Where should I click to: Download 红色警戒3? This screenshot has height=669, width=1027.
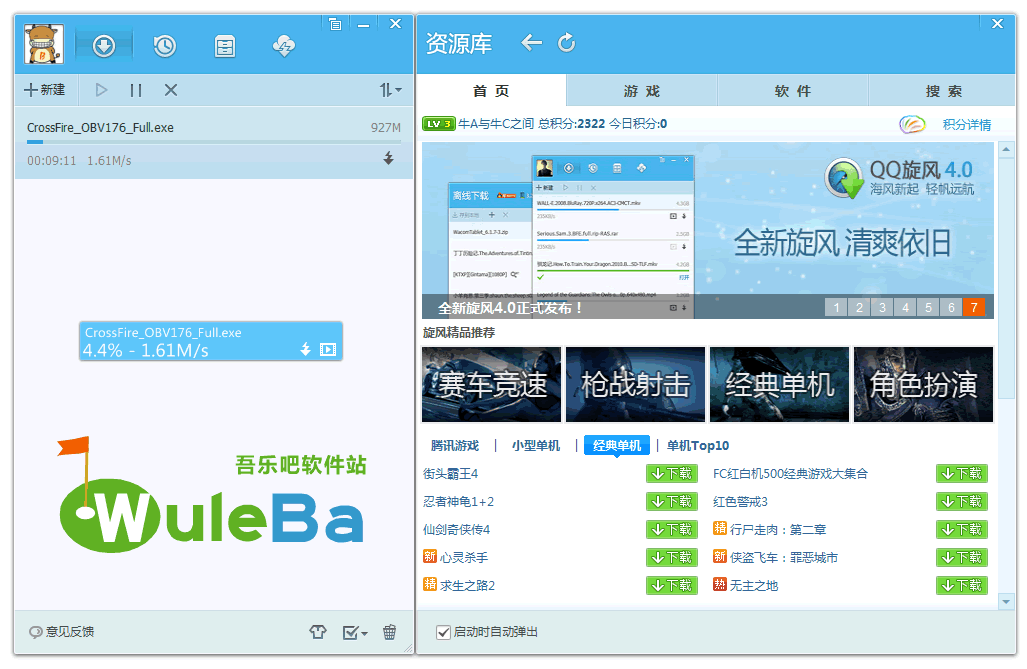pyautogui.click(x=962, y=502)
